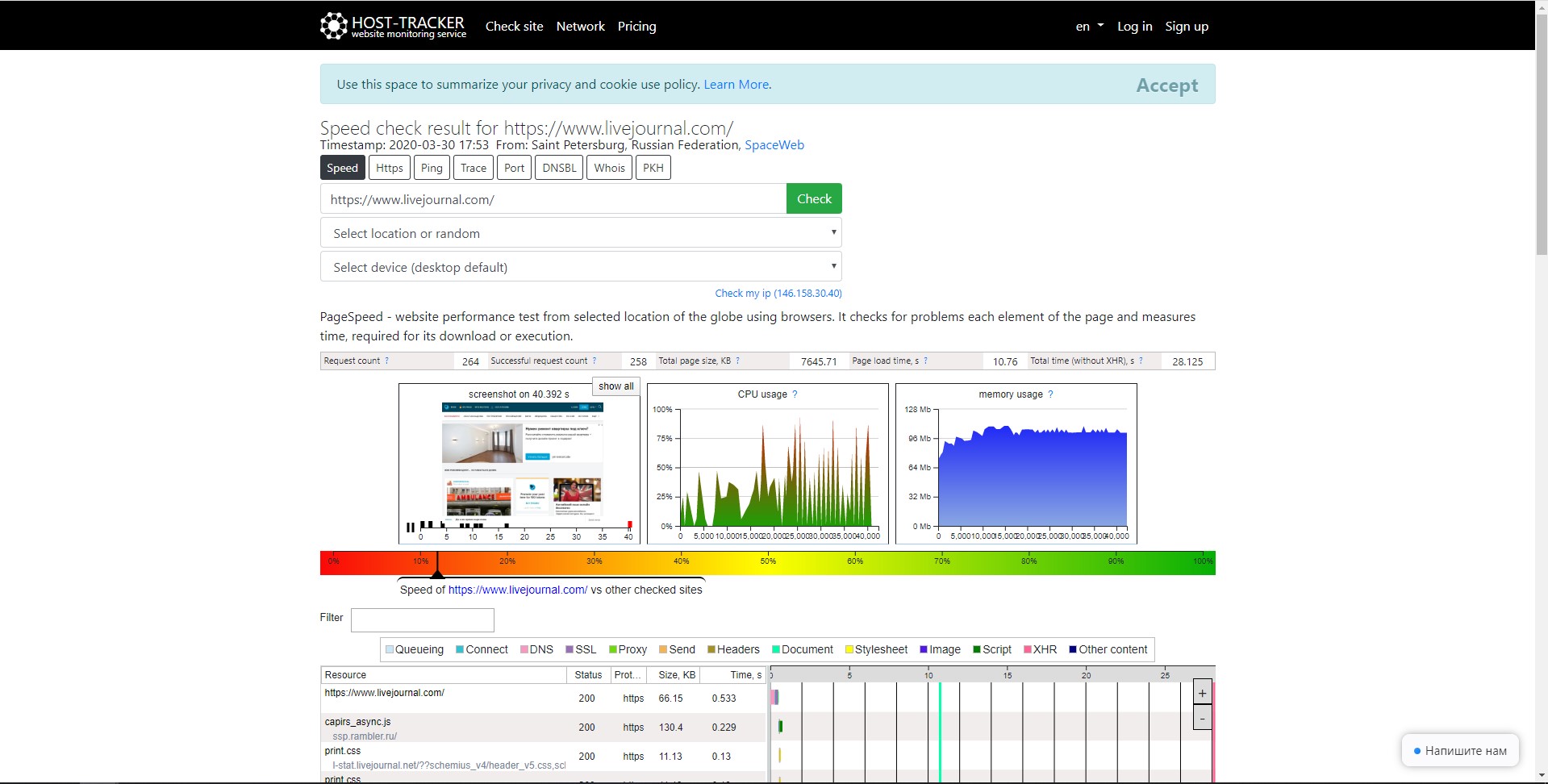Image resolution: width=1548 pixels, height=784 pixels.
Task: Open Network in top navigation
Action: (x=580, y=26)
